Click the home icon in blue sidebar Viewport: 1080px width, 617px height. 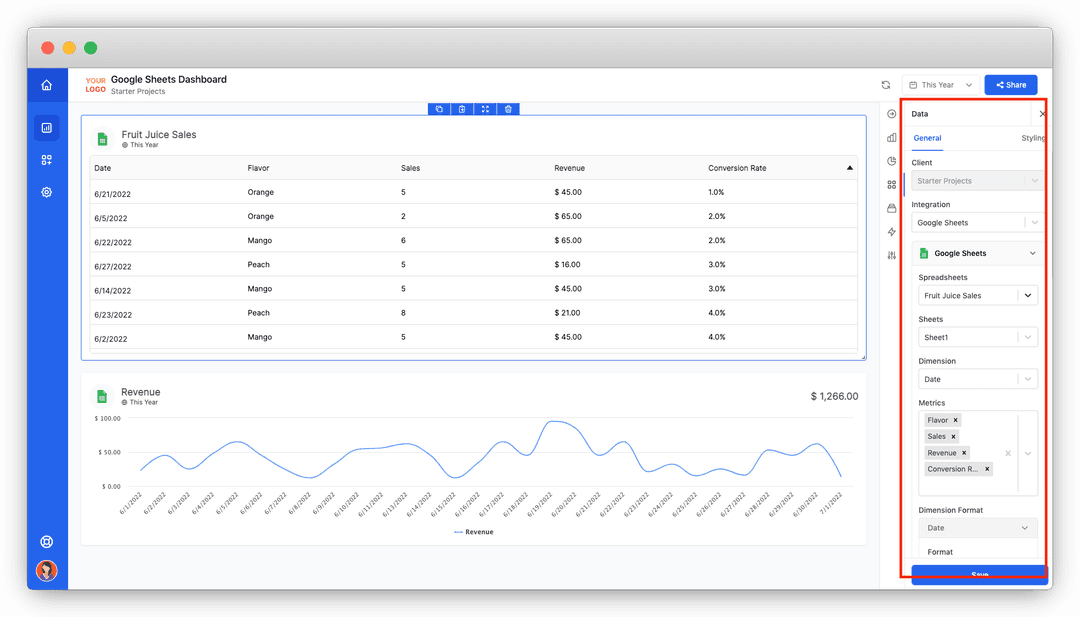click(x=46, y=85)
